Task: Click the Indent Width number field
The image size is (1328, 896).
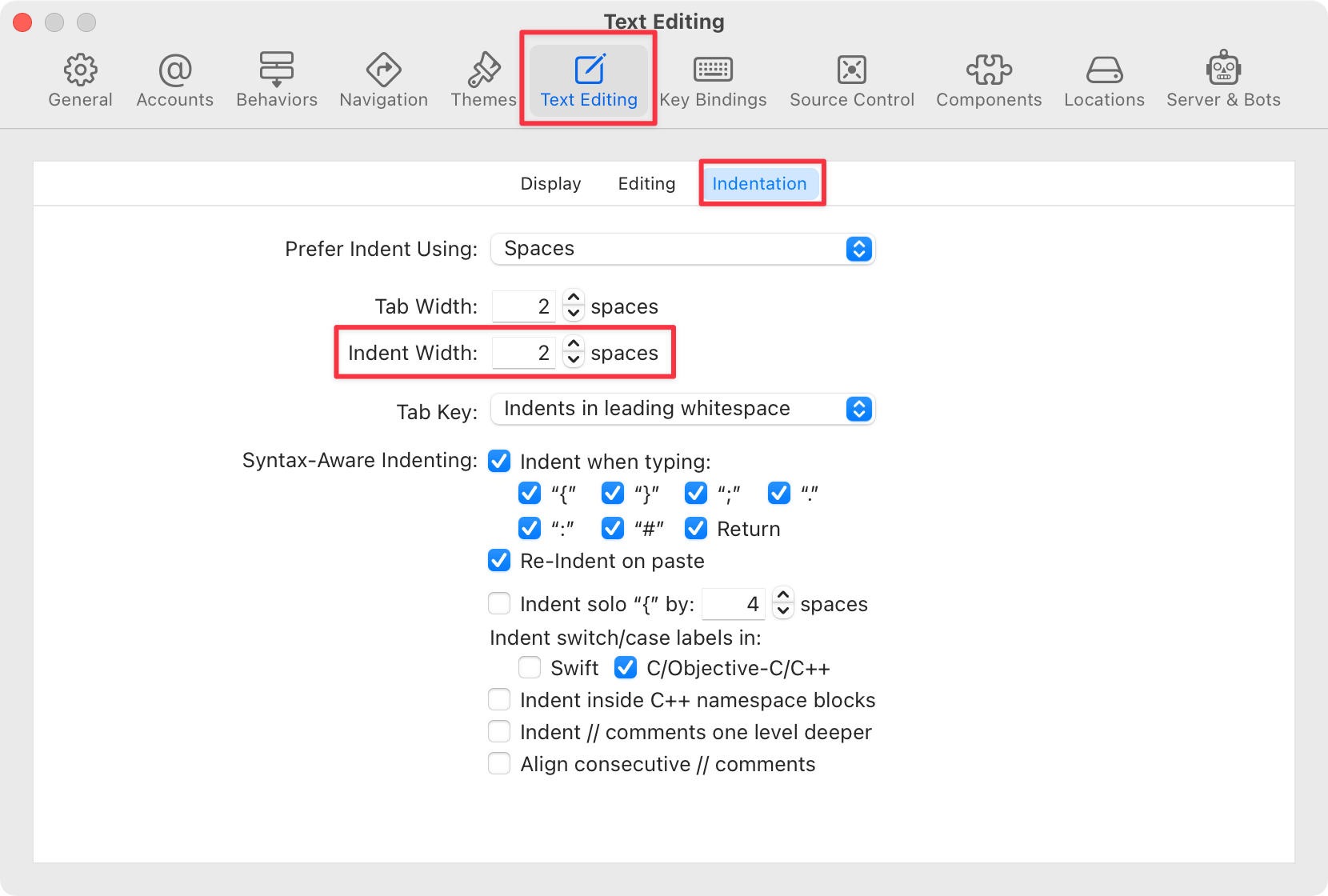Action: [x=524, y=353]
